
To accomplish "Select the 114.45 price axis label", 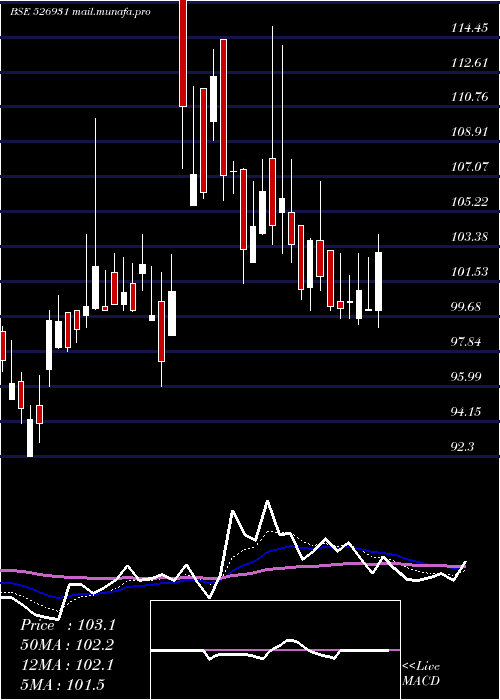I will point(469,28).
